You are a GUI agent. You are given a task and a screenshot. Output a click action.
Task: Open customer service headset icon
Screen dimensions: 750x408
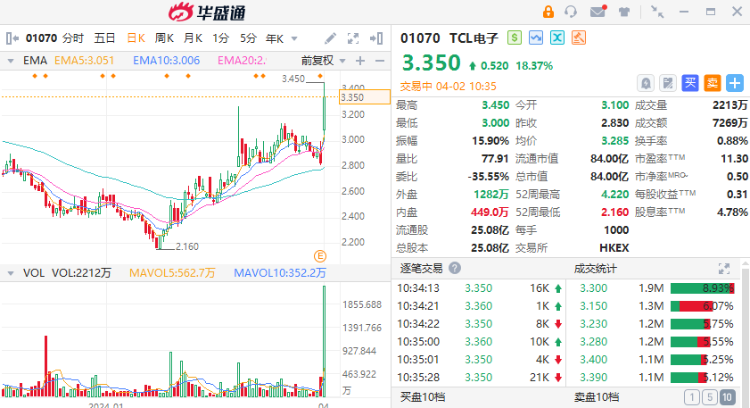571,11
